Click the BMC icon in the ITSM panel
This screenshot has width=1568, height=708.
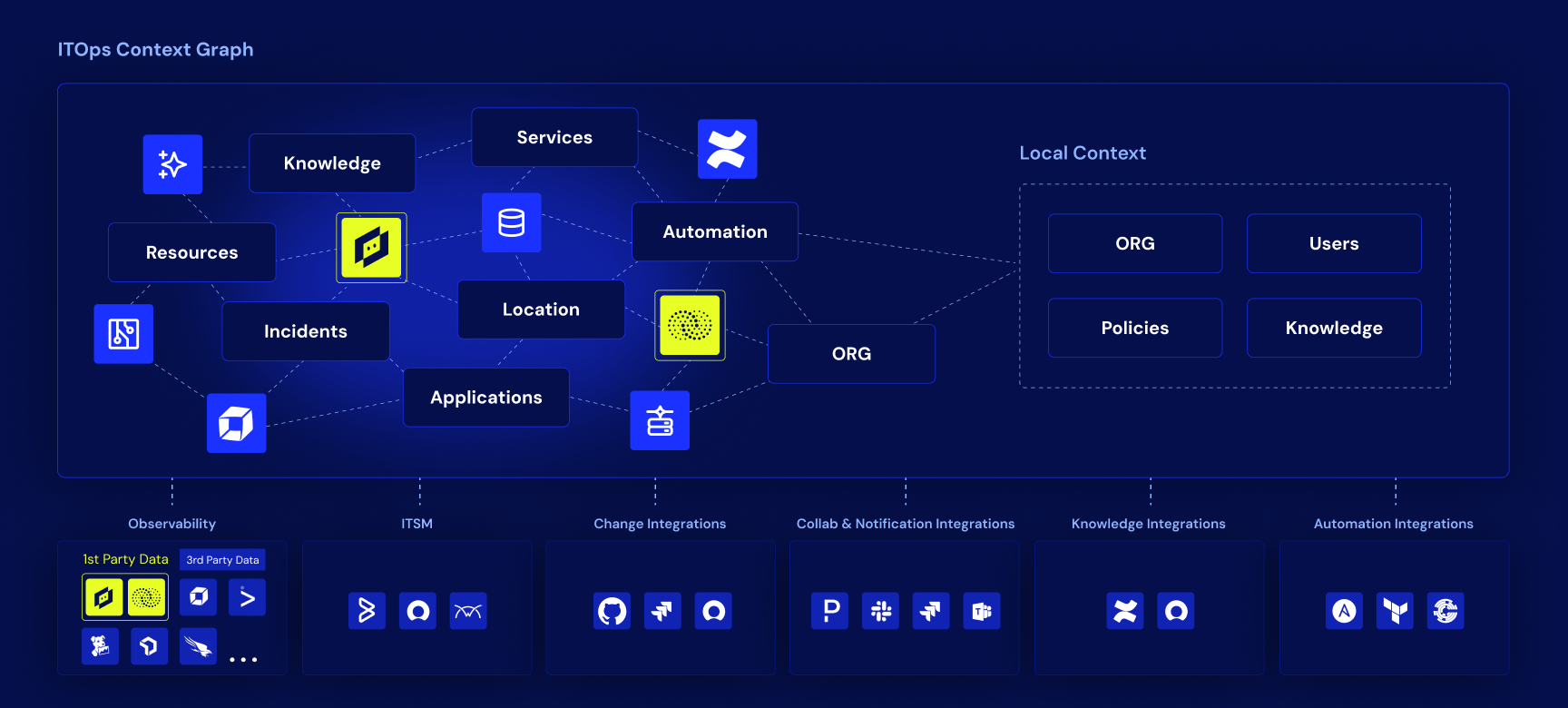click(x=367, y=611)
